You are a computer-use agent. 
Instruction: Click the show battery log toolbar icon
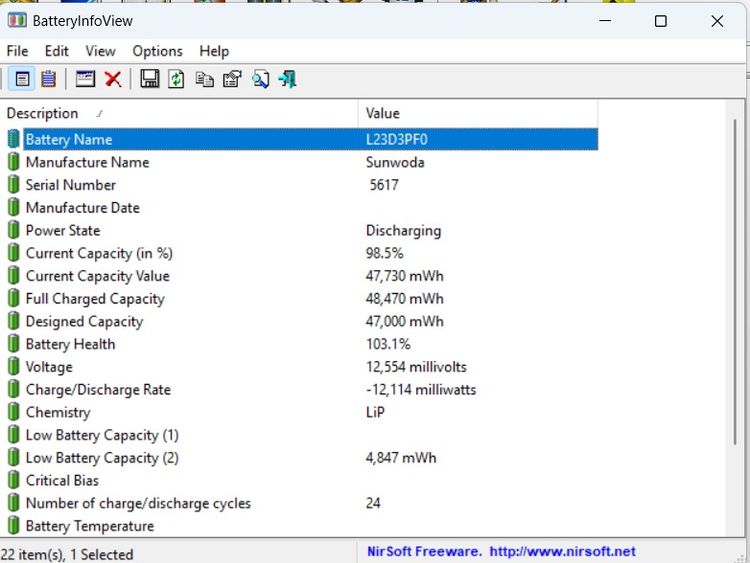click(48, 79)
